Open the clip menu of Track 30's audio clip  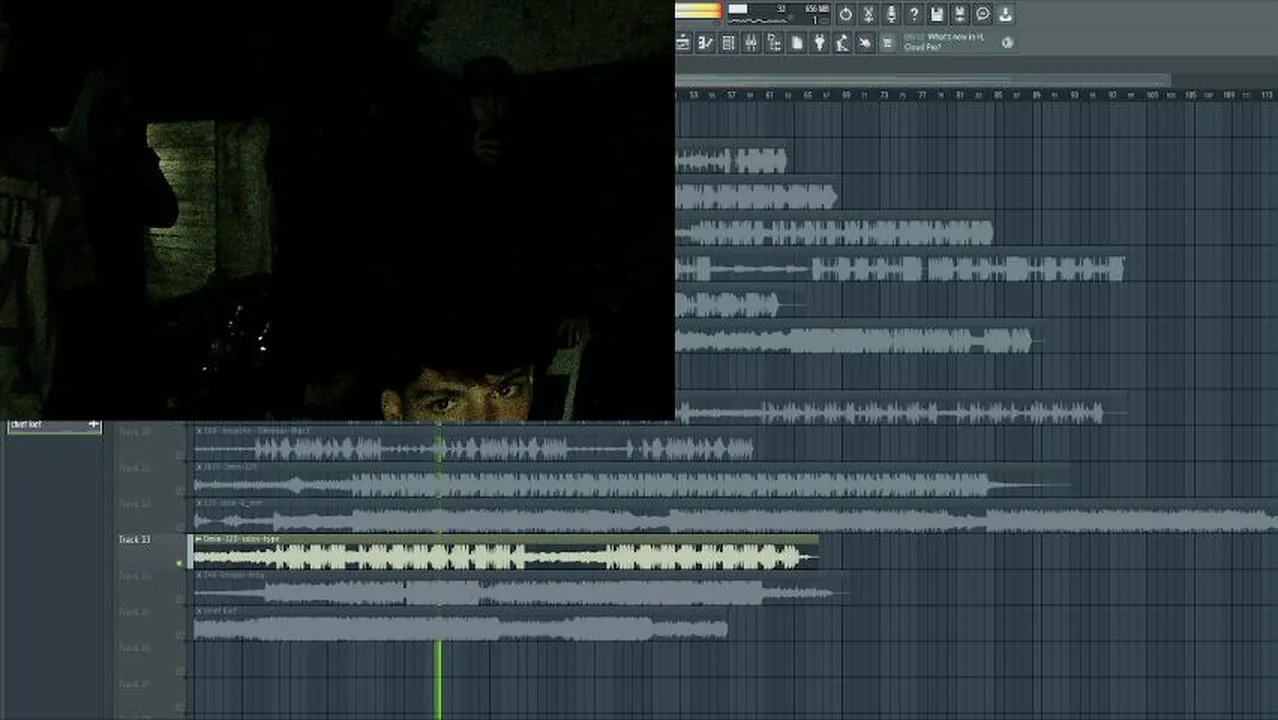[199, 431]
